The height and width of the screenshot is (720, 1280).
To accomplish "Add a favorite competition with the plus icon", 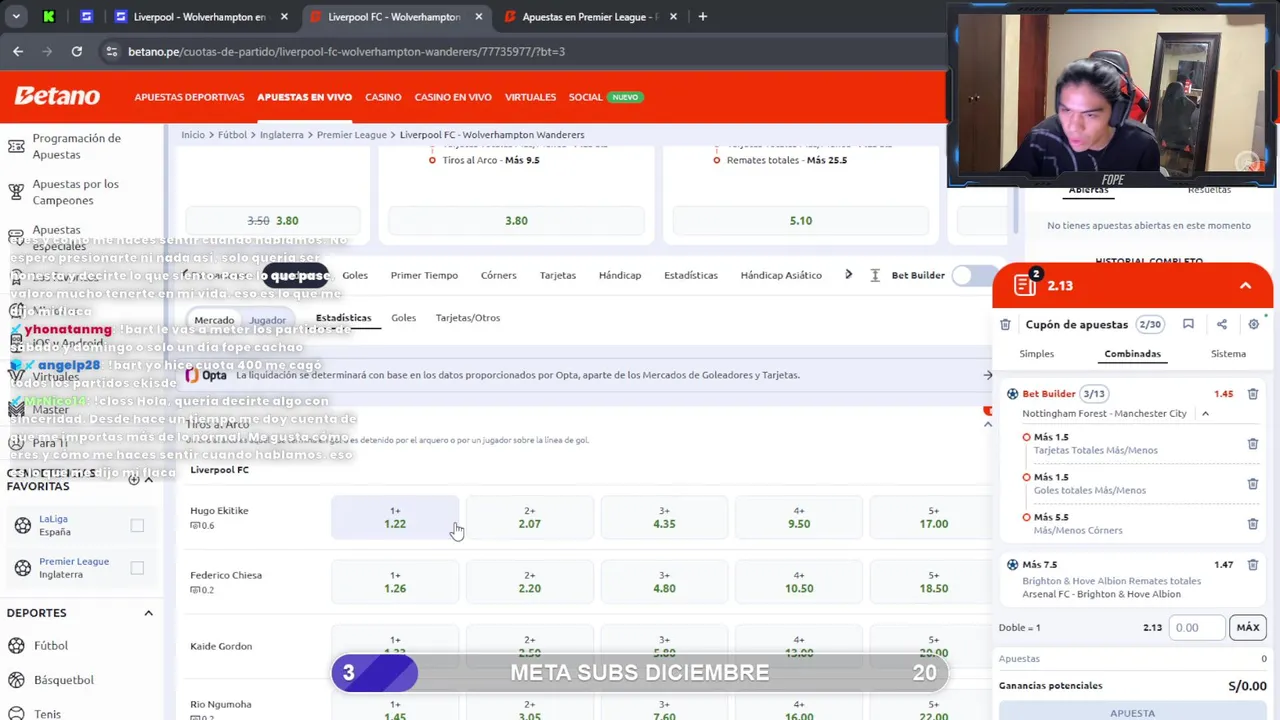I will (133, 479).
